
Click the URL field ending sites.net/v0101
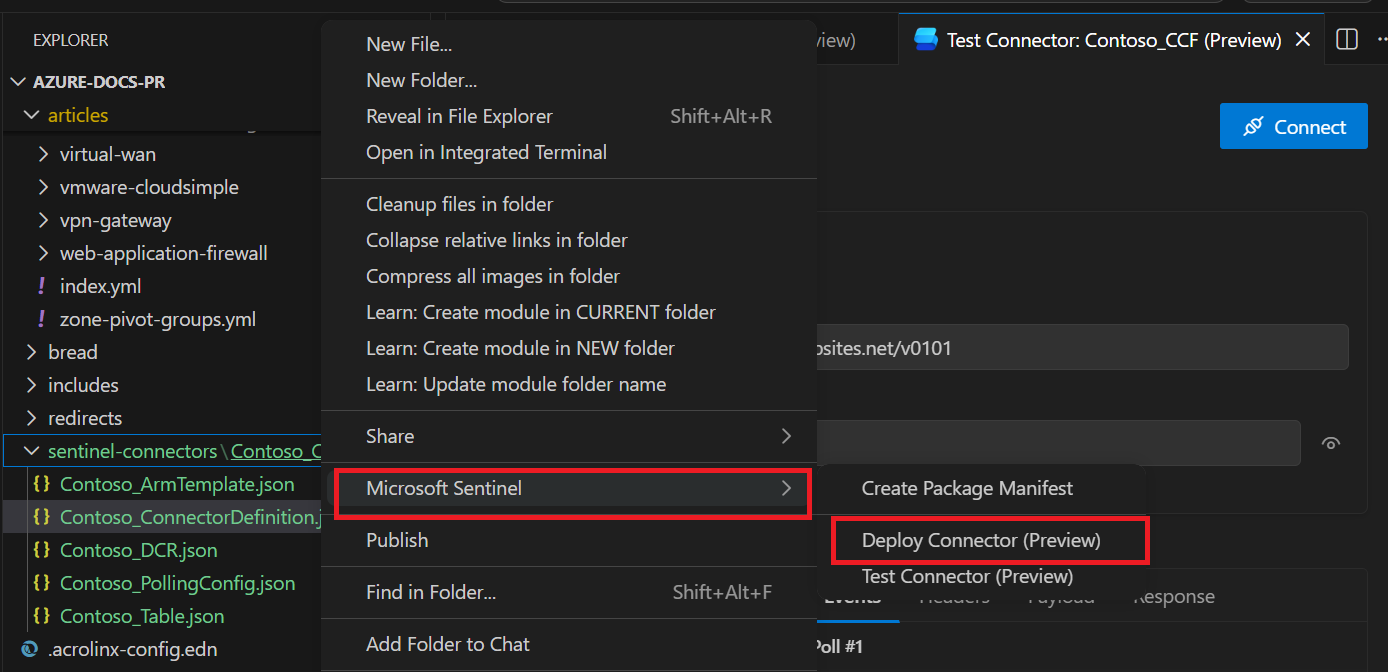pyautogui.click(x=1082, y=347)
